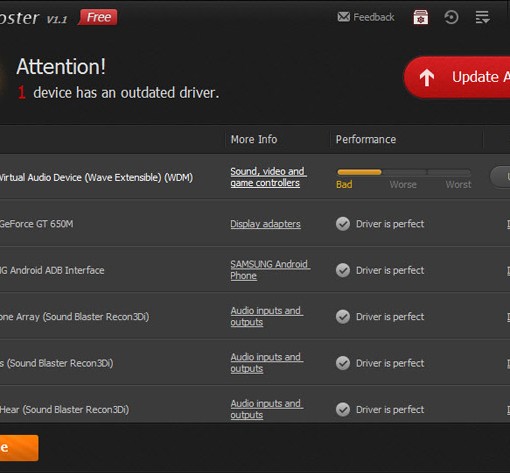Click the red outdated device count 1

[22, 92]
